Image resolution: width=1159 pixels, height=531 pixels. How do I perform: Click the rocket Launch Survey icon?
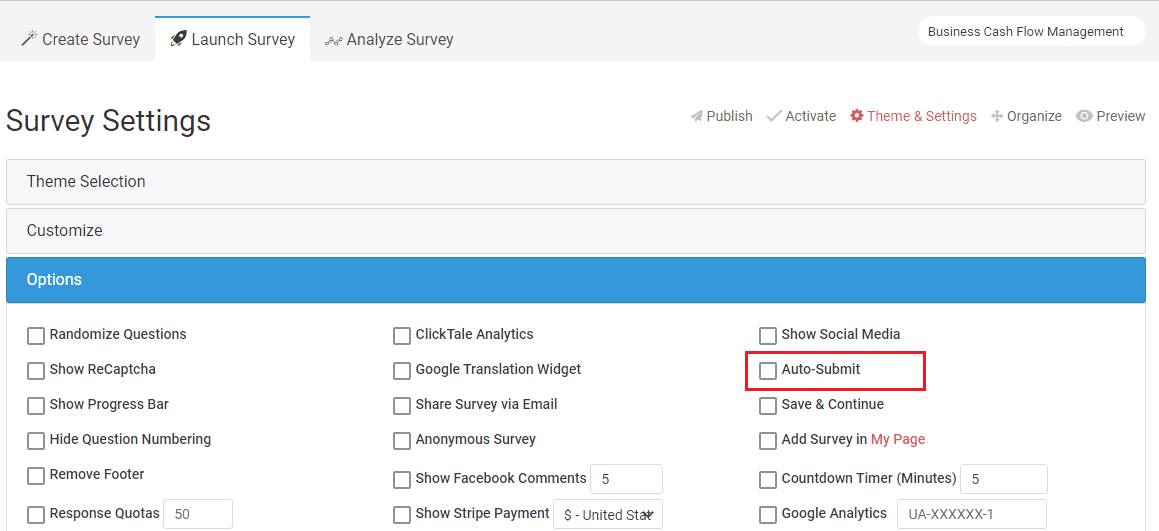[x=178, y=39]
